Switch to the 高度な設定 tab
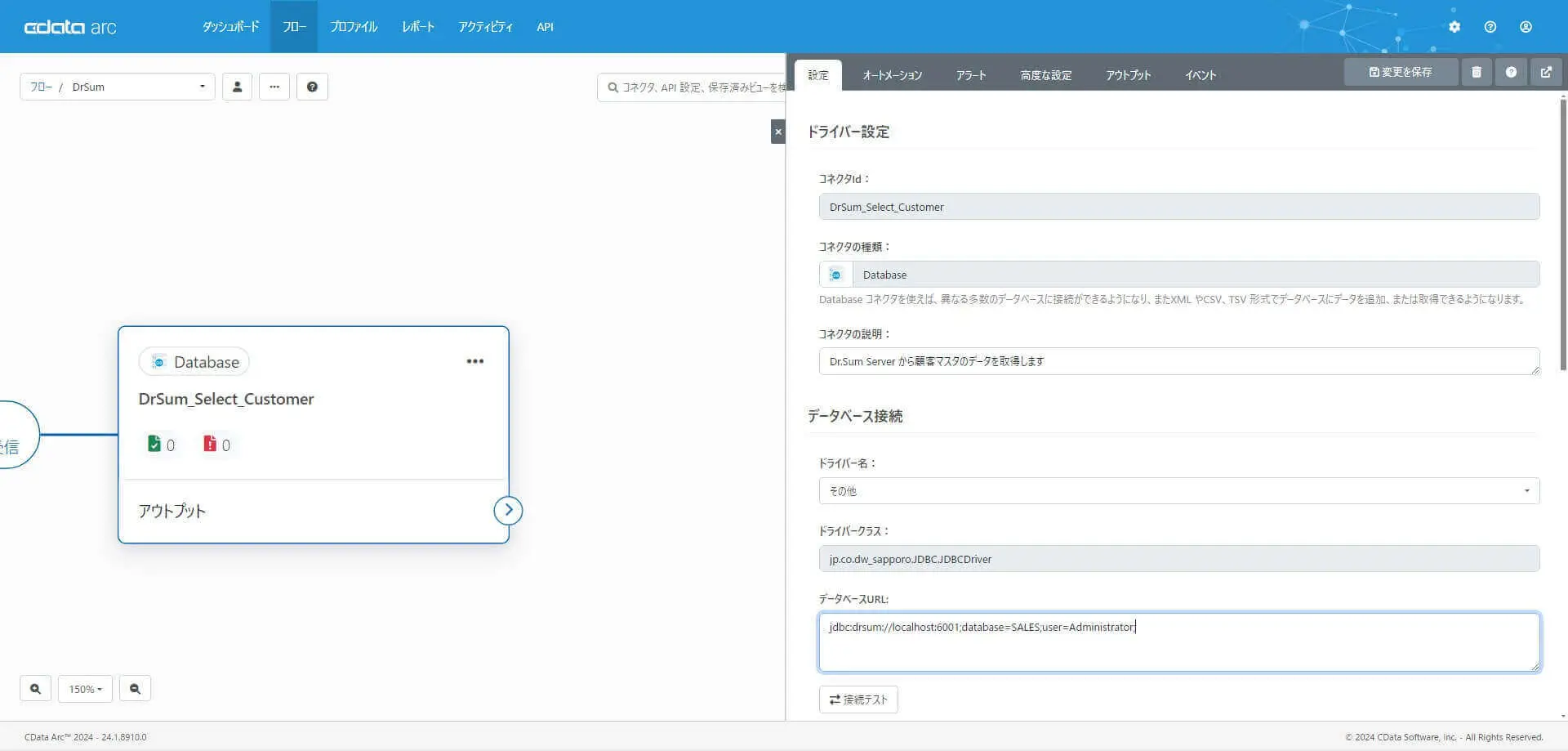This screenshot has height=751, width=1568. click(1046, 75)
